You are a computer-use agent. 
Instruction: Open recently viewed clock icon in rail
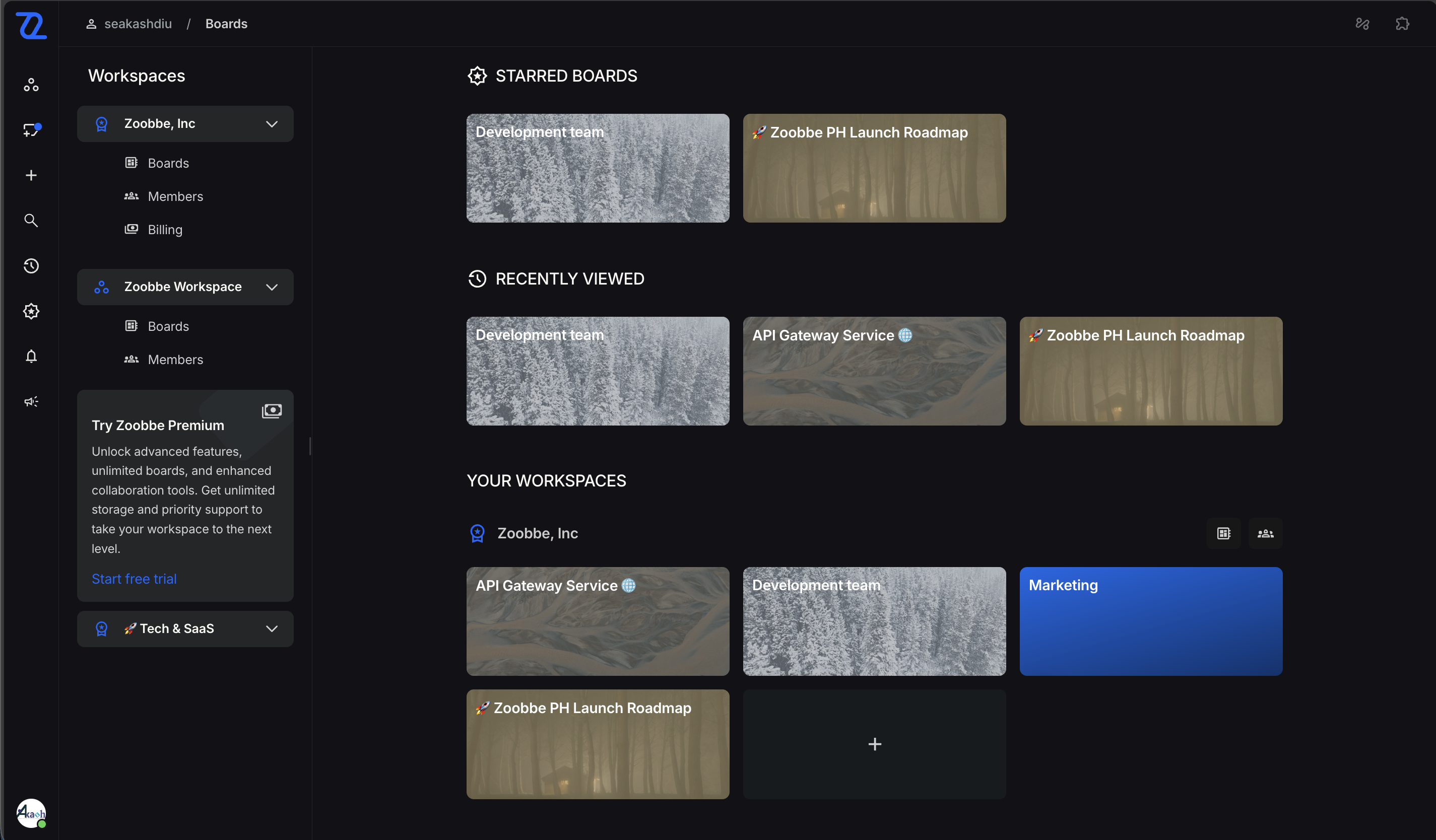[x=31, y=266]
